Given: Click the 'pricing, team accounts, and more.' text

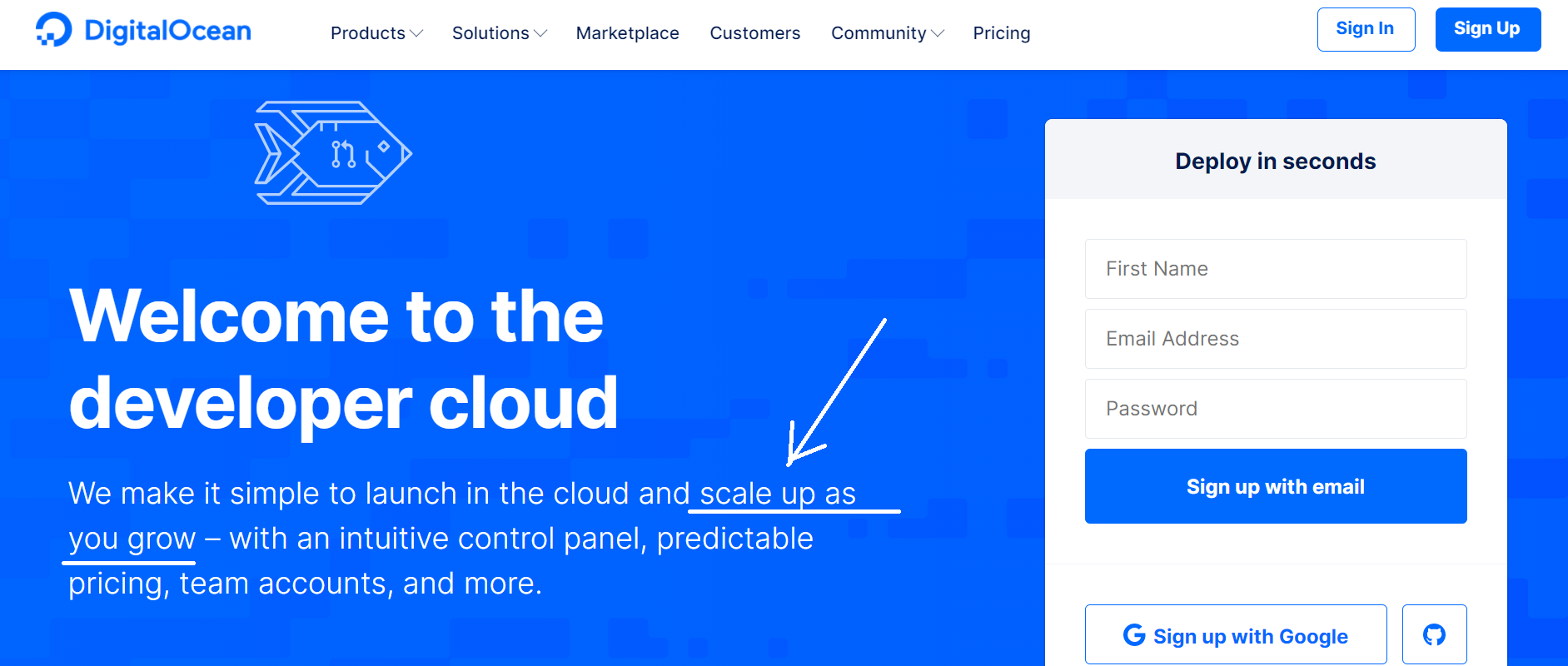Looking at the screenshot, I should (305, 584).
